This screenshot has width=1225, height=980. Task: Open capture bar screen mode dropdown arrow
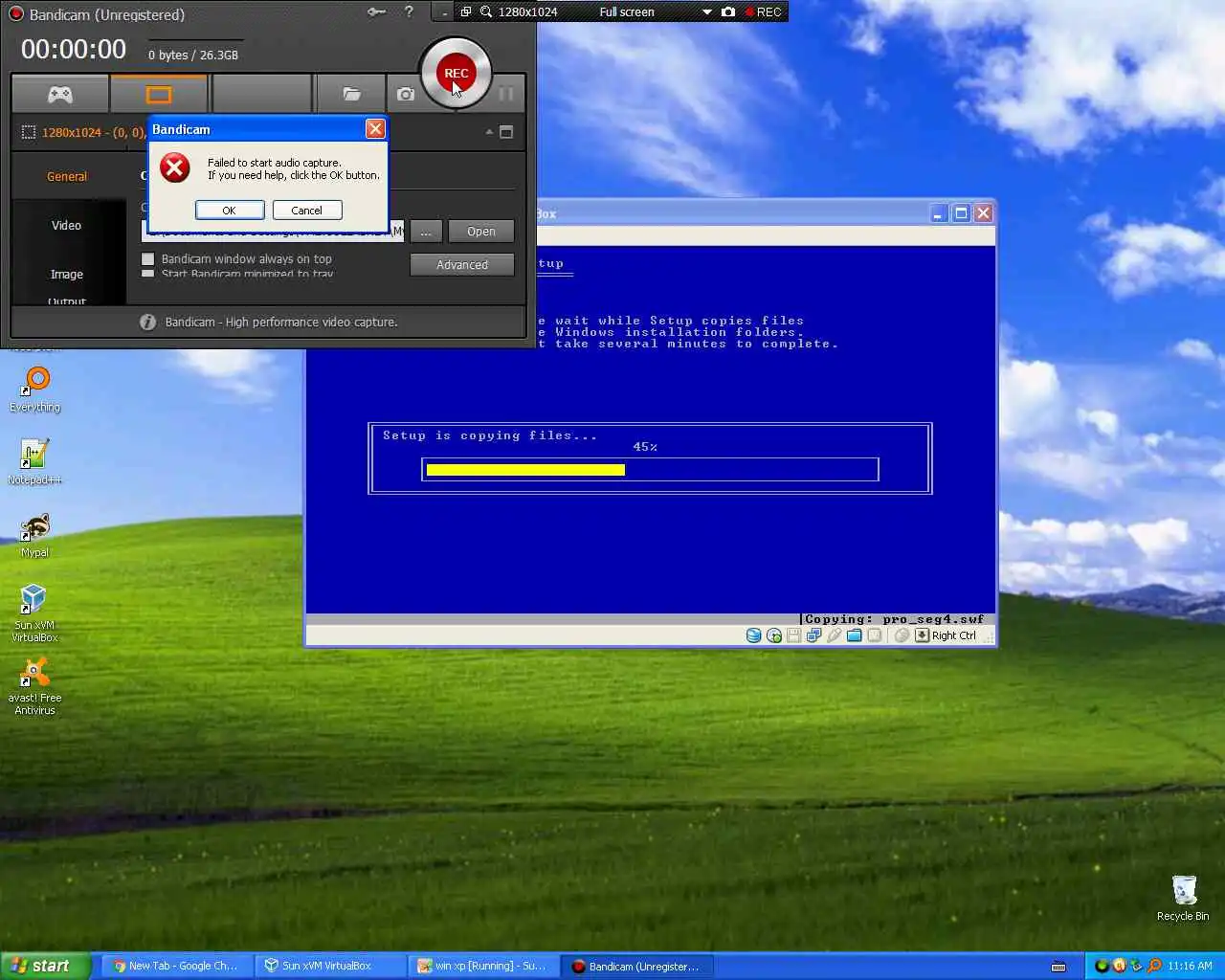point(707,11)
